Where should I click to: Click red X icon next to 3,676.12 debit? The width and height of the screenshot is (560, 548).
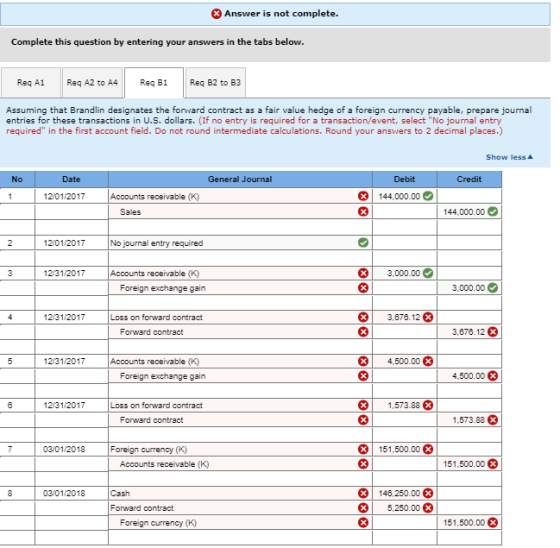[x=428, y=317]
